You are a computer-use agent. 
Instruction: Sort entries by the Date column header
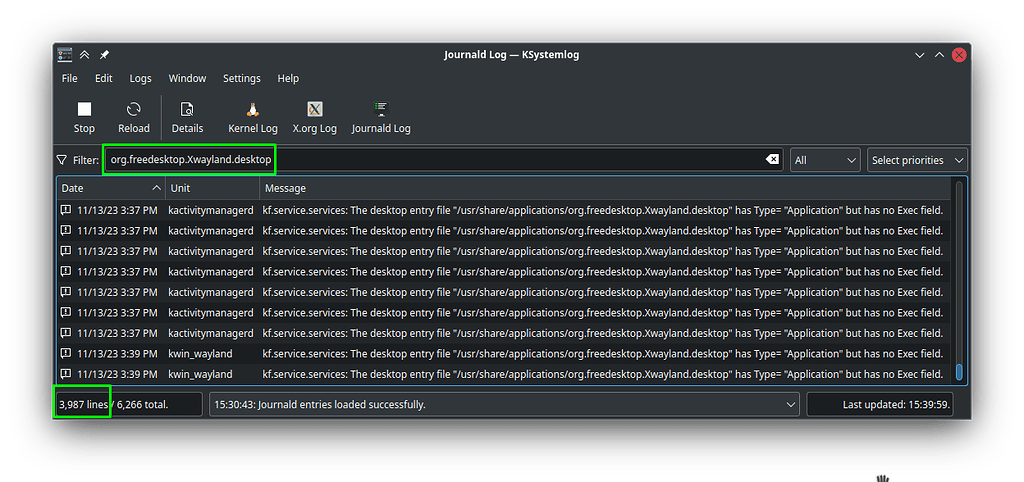[x=110, y=188]
